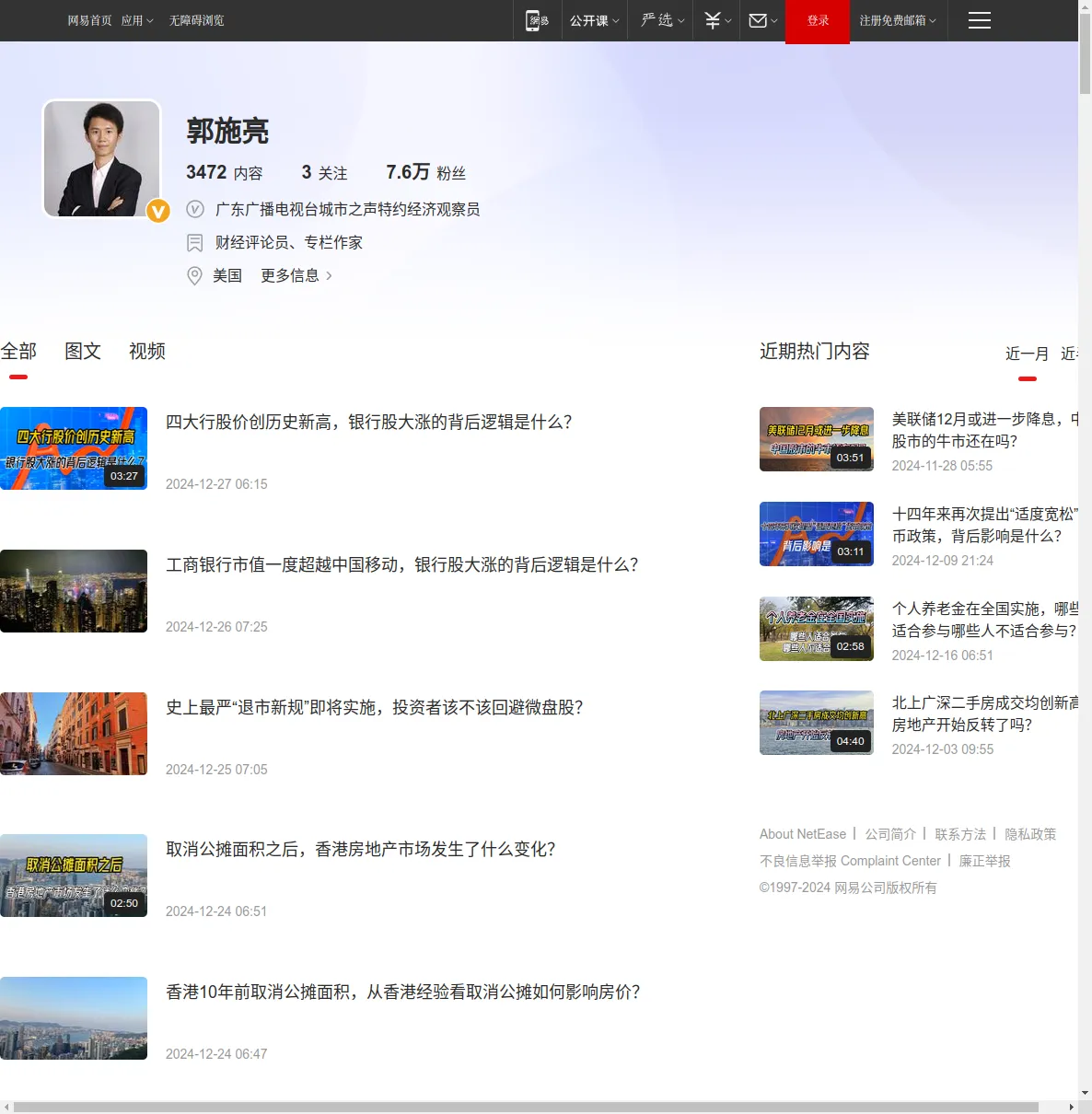Open the 公司简介 footer link
The height and width of the screenshot is (1114, 1092).
click(890, 834)
